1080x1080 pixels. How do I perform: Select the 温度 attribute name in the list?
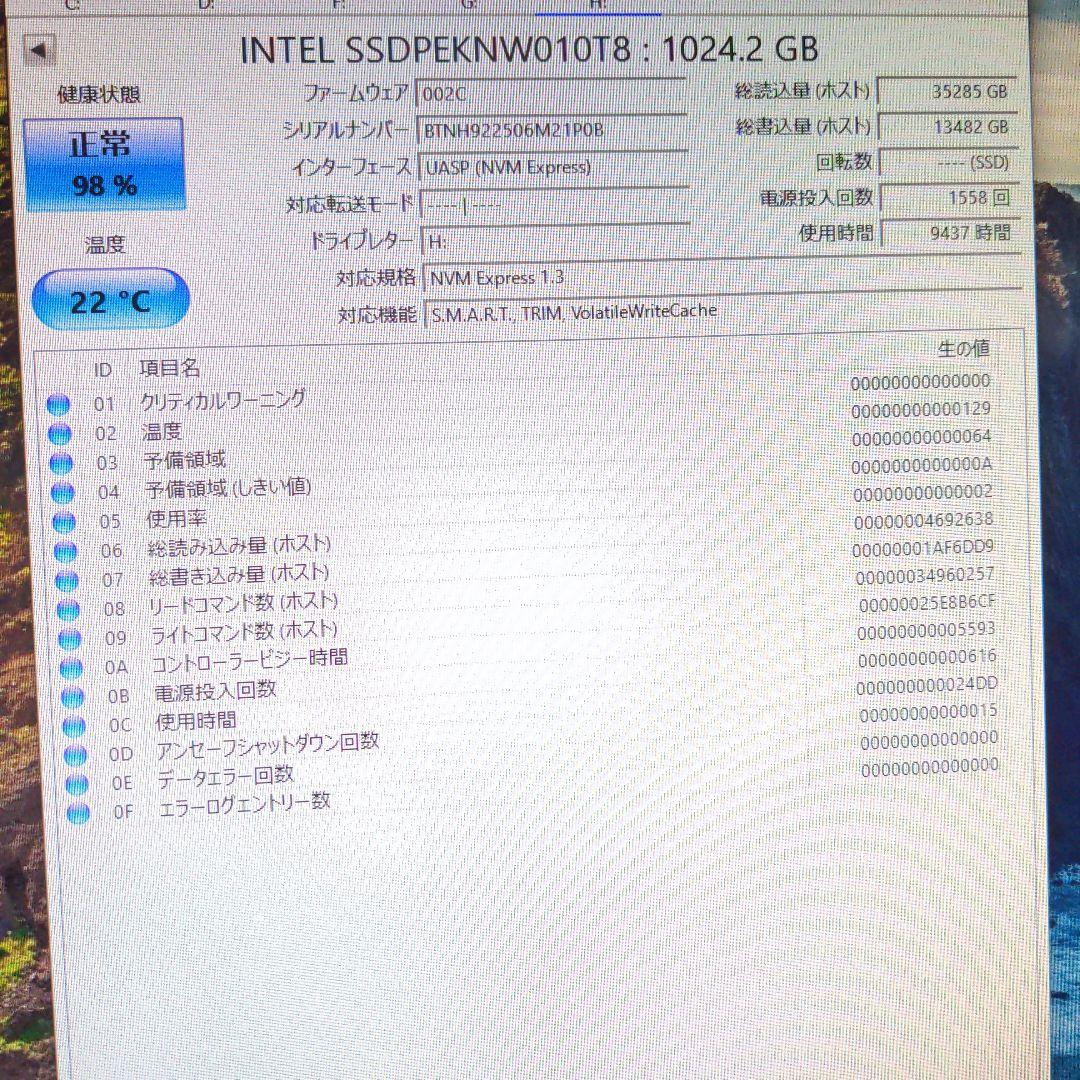coord(161,431)
